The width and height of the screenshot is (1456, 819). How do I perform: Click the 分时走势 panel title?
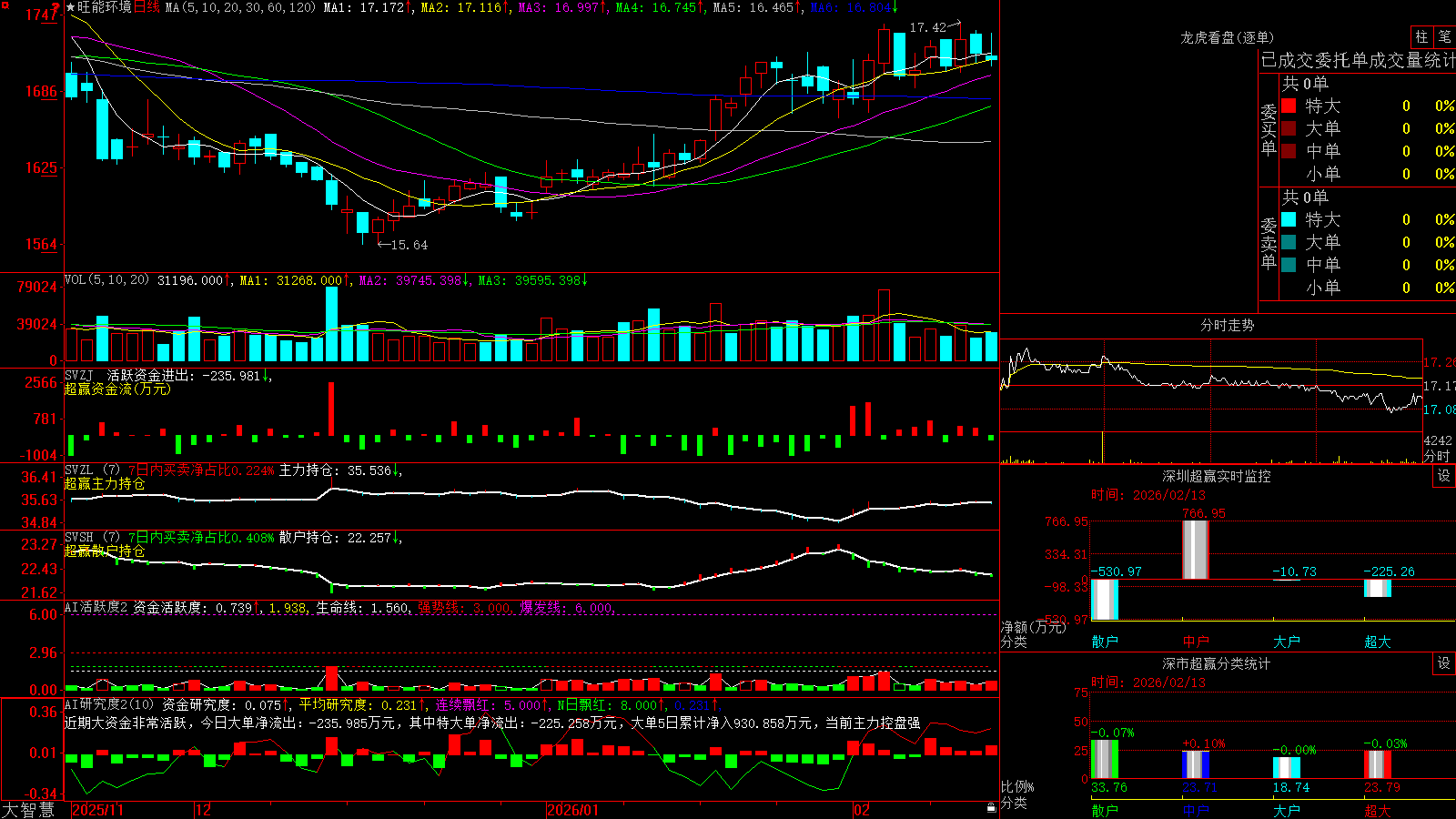(1227, 325)
